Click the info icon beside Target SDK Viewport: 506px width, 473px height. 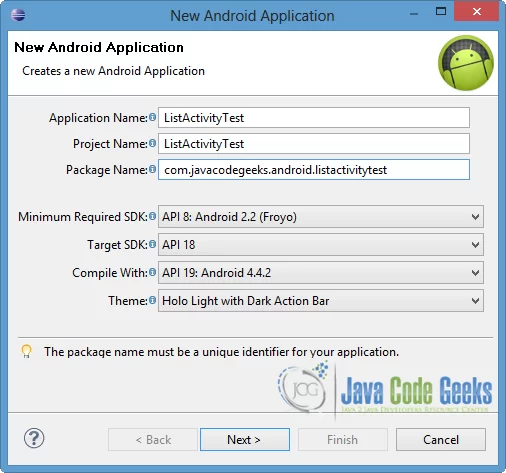(152, 244)
